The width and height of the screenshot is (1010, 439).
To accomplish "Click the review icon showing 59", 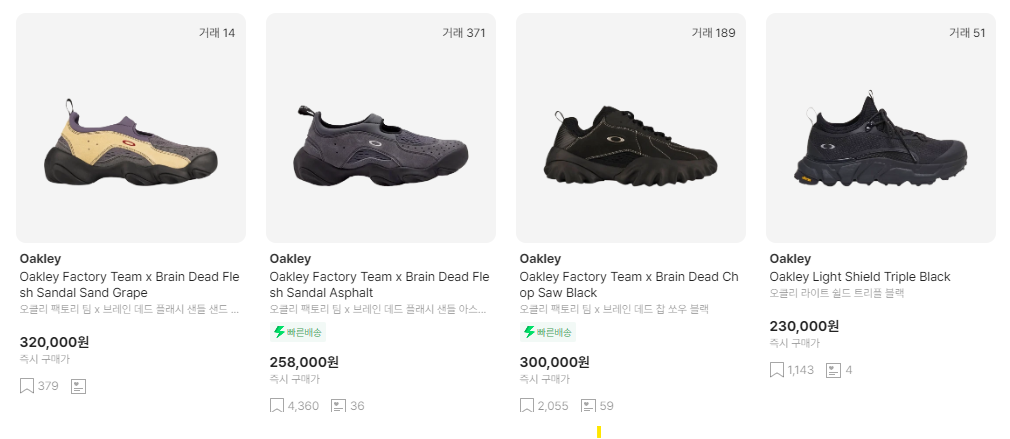I will (x=588, y=406).
